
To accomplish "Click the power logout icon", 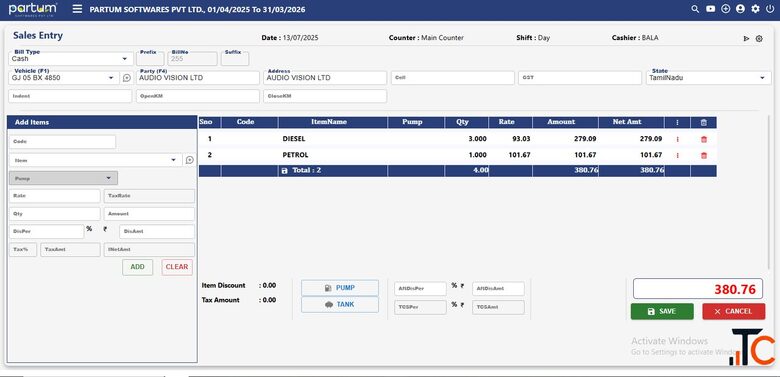I will (770, 9).
